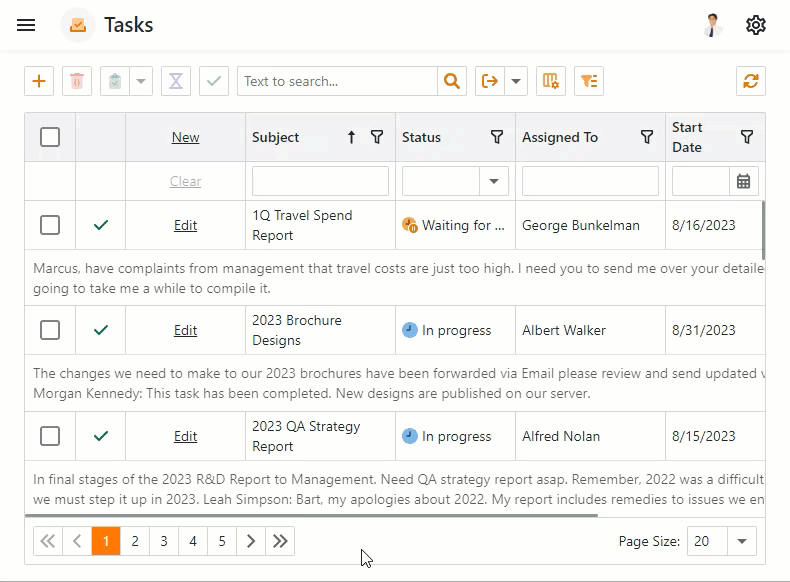
Task: Go to previous page of pager
Action: tap(77, 541)
